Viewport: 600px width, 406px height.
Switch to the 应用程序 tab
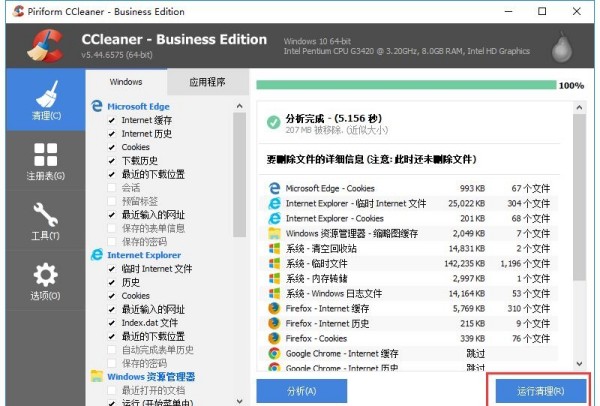coord(207,82)
